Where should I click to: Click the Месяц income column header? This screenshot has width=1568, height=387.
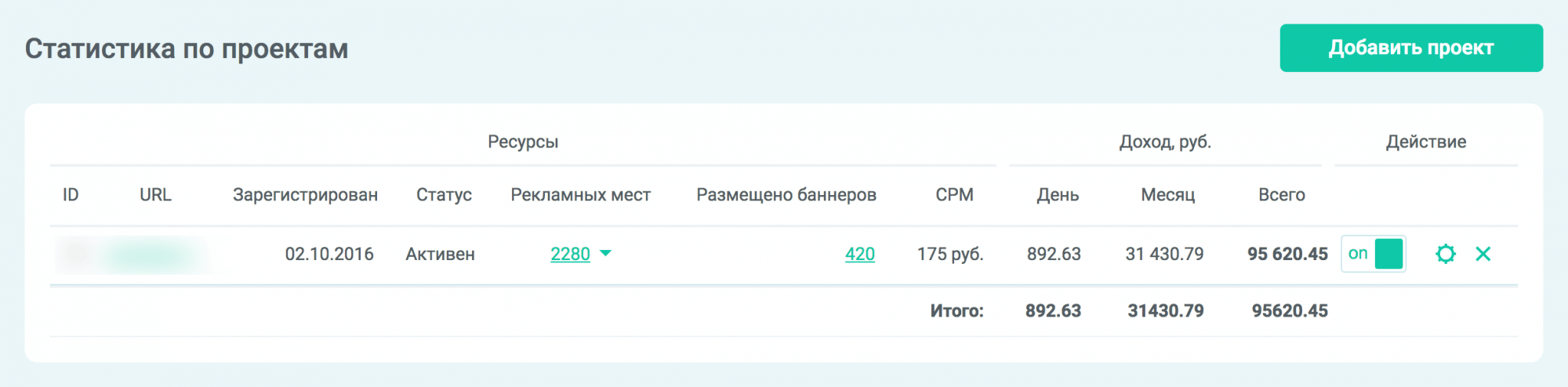1167,195
